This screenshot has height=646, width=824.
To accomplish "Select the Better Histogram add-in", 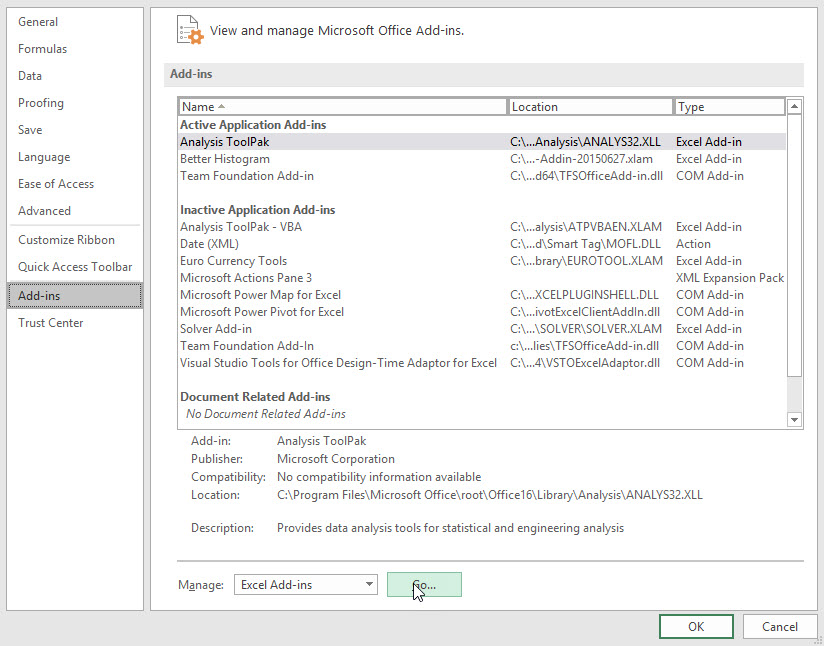I will [x=482, y=159].
